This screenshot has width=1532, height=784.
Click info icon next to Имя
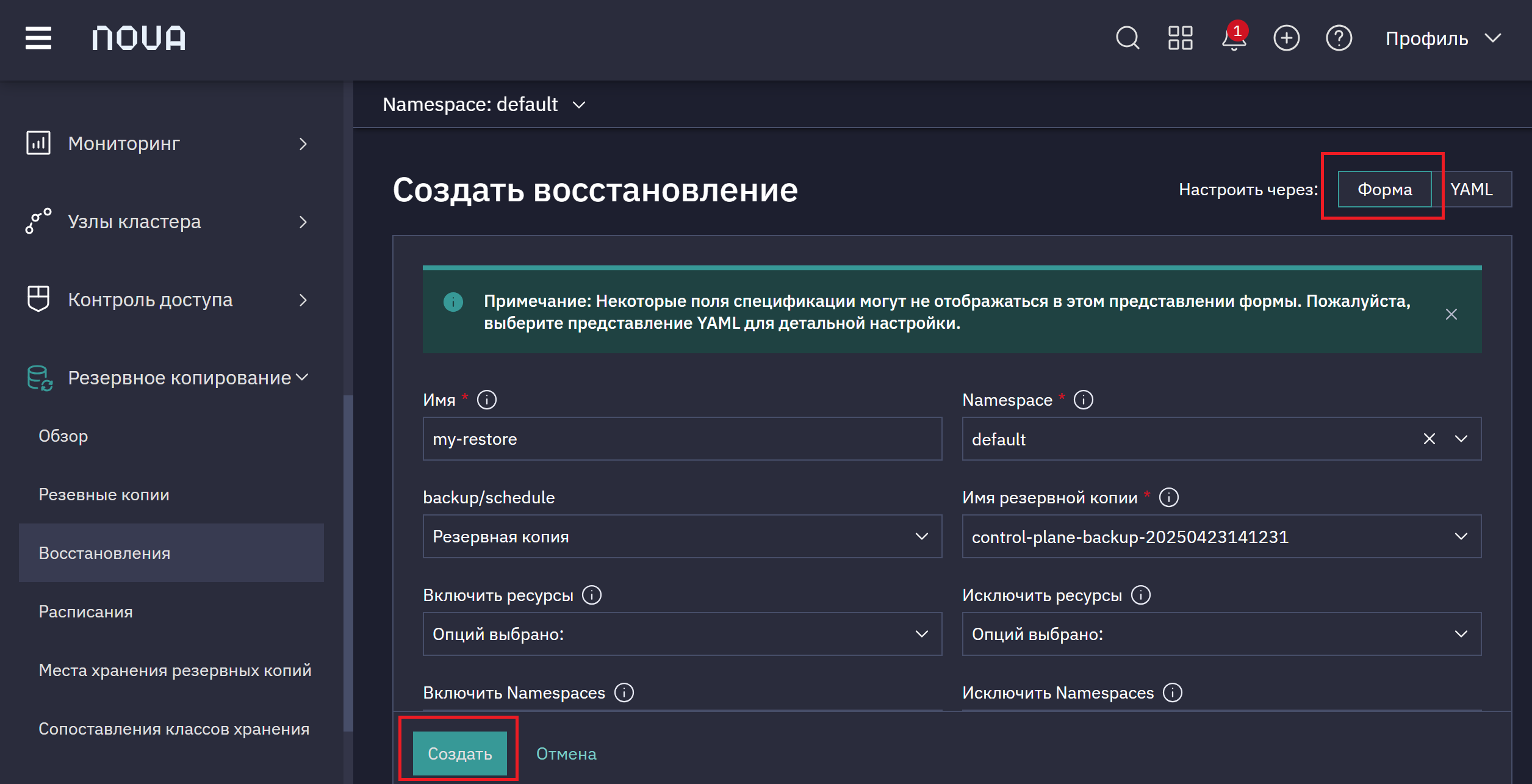(487, 400)
